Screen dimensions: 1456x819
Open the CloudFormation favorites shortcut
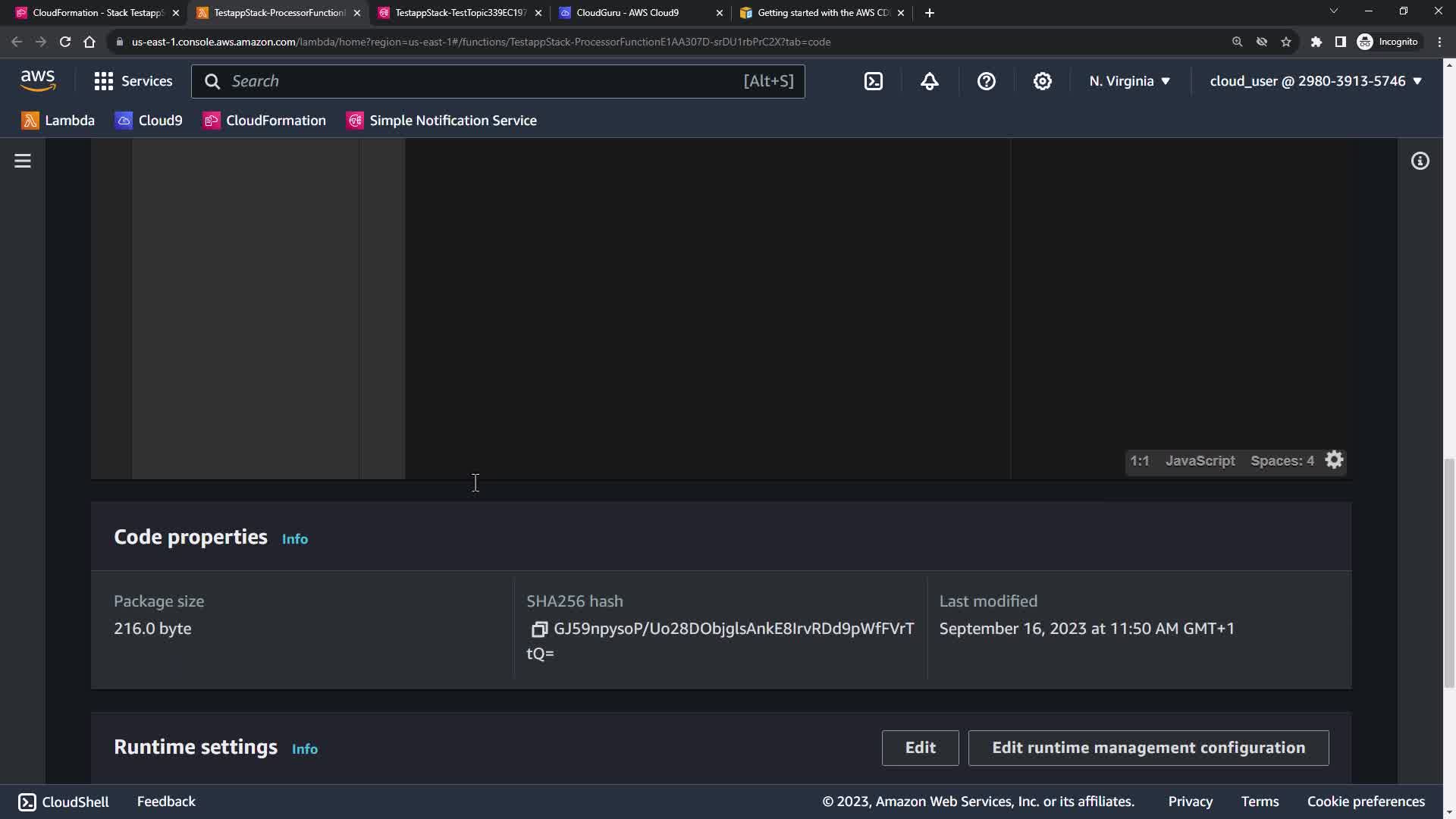point(265,121)
